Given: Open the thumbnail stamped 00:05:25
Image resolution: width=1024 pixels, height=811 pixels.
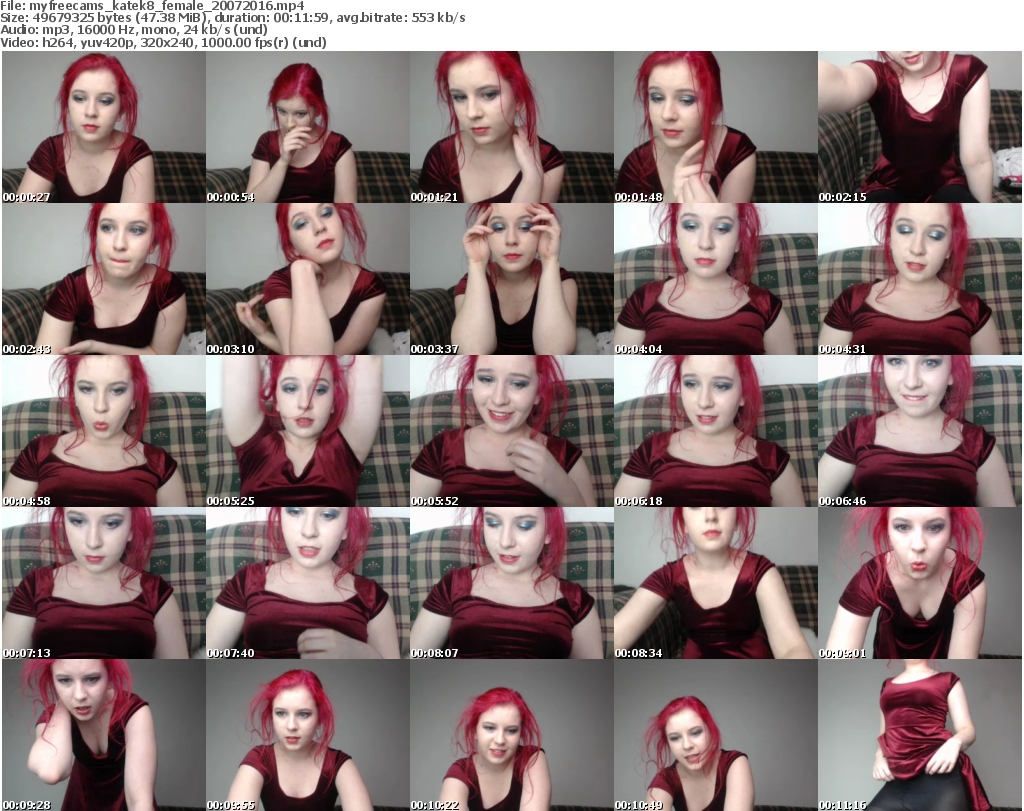Looking at the screenshot, I should pyautogui.click(x=308, y=432).
